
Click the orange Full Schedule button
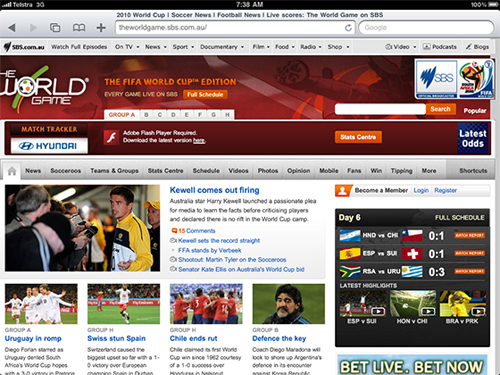point(205,95)
